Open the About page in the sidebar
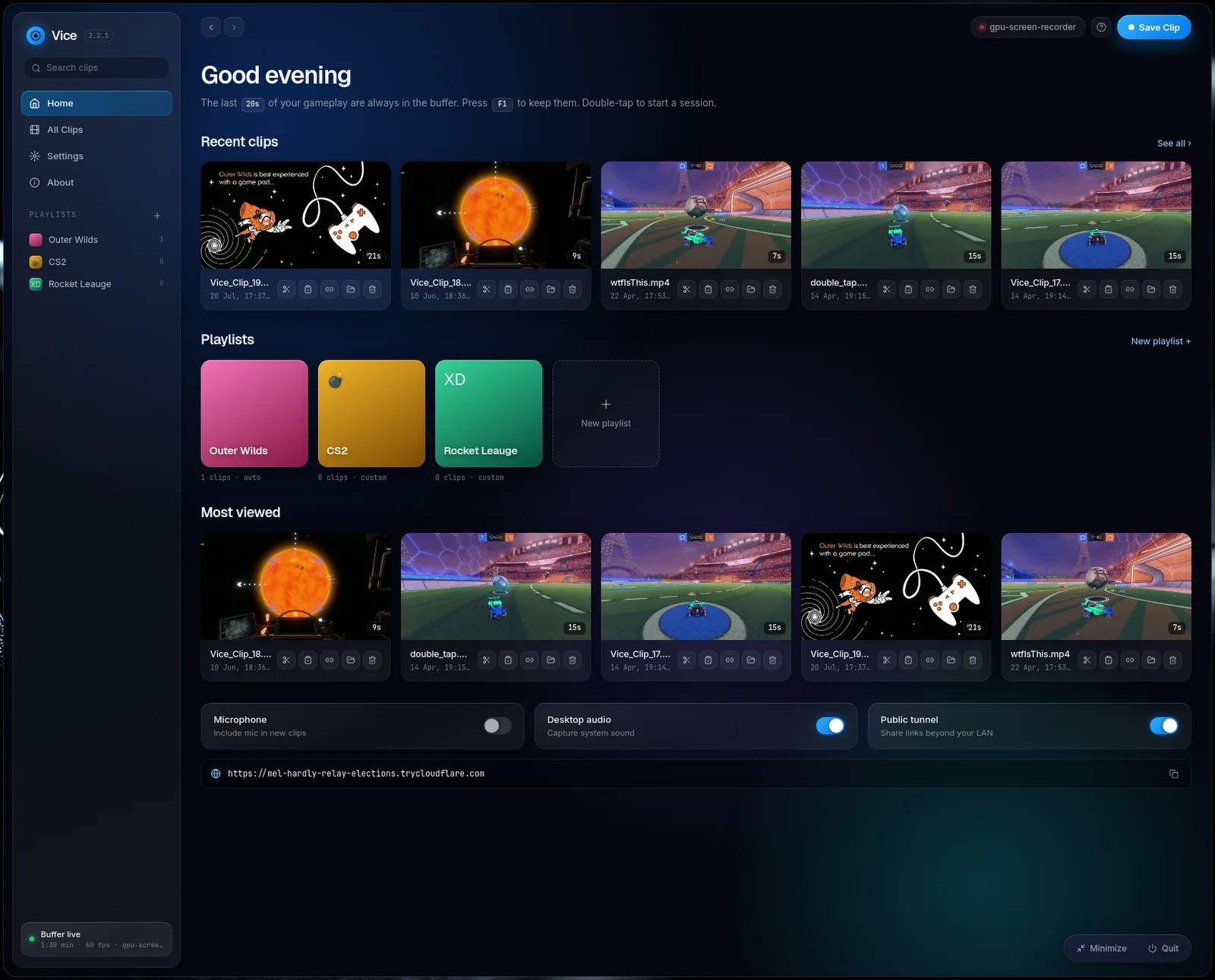The image size is (1215, 980). tap(96, 183)
